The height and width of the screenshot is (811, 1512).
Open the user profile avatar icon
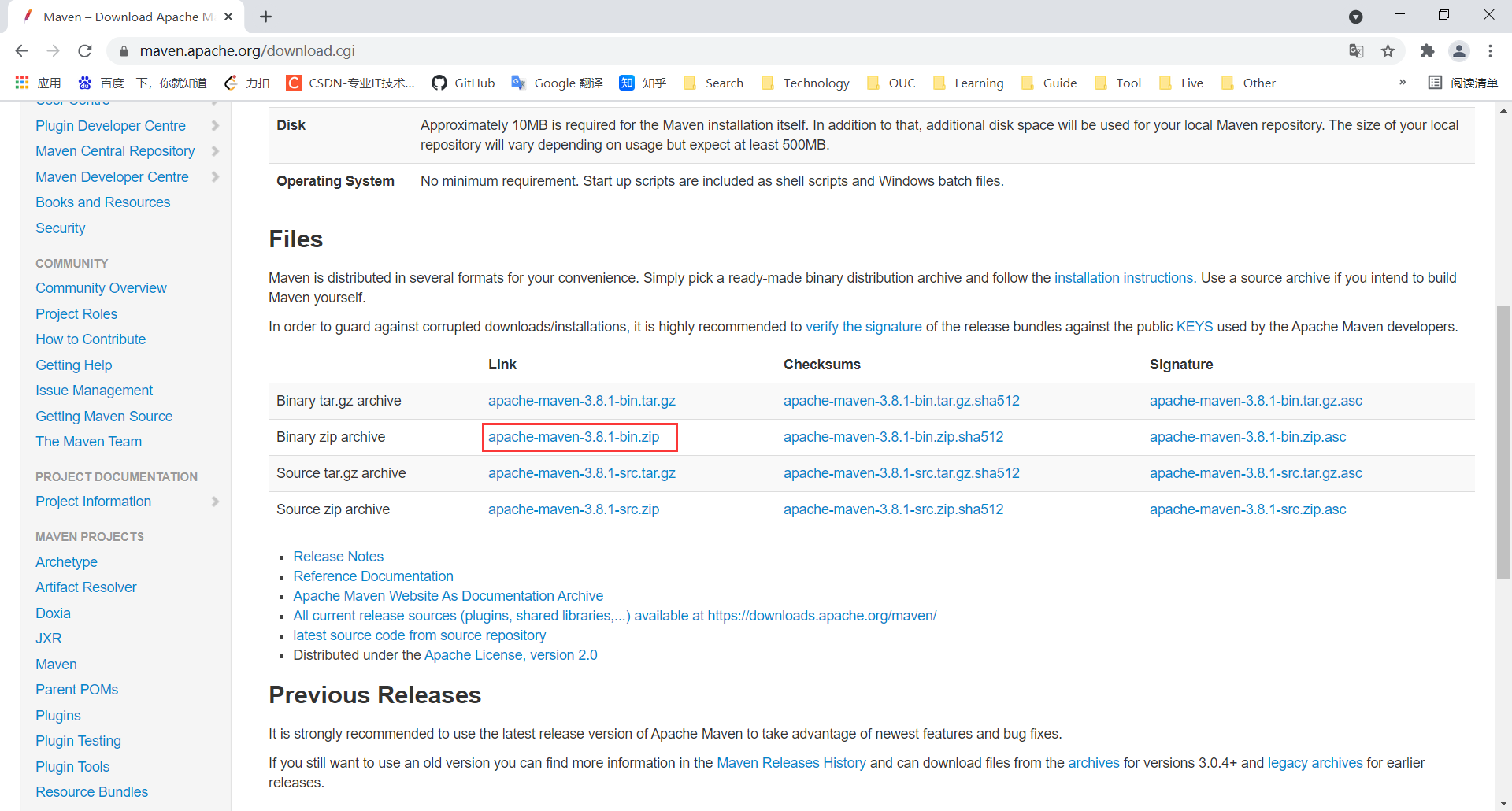(1459, 51)
